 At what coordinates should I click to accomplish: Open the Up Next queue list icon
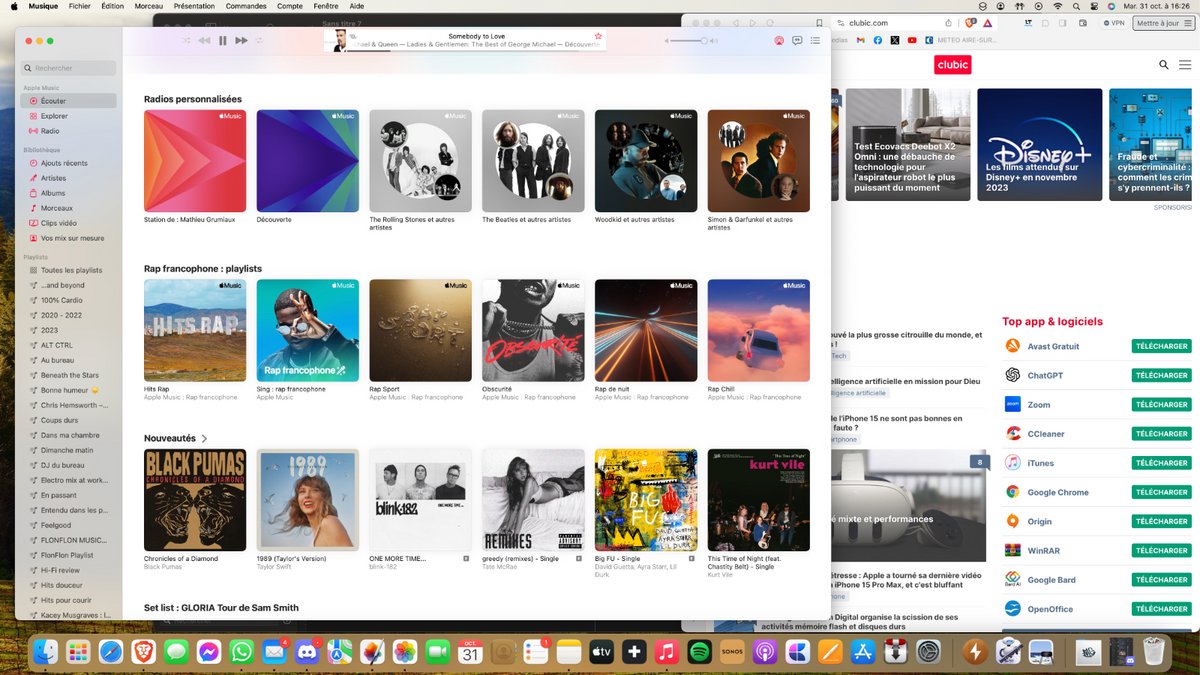pos(815,41)
